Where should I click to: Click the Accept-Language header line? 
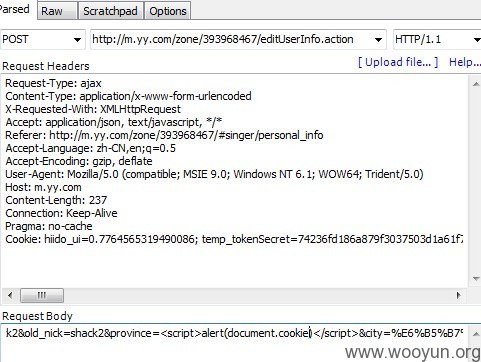[90, 148]
